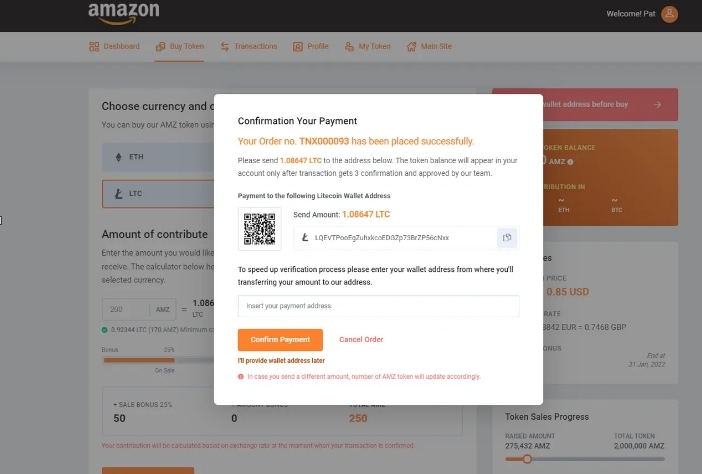
Task: Click the Ethereum diamond icon
Action: [x=119, y=157]
